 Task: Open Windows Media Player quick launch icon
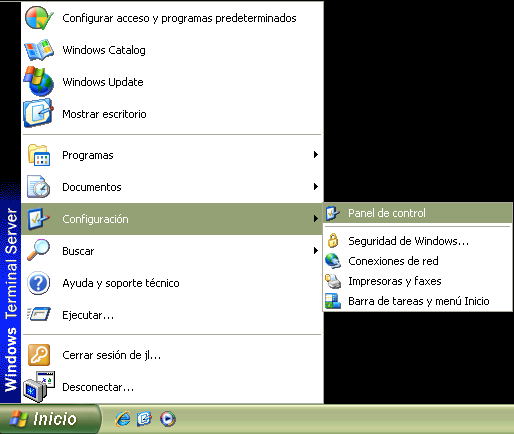pyautogui.click(x=167, y=419)
